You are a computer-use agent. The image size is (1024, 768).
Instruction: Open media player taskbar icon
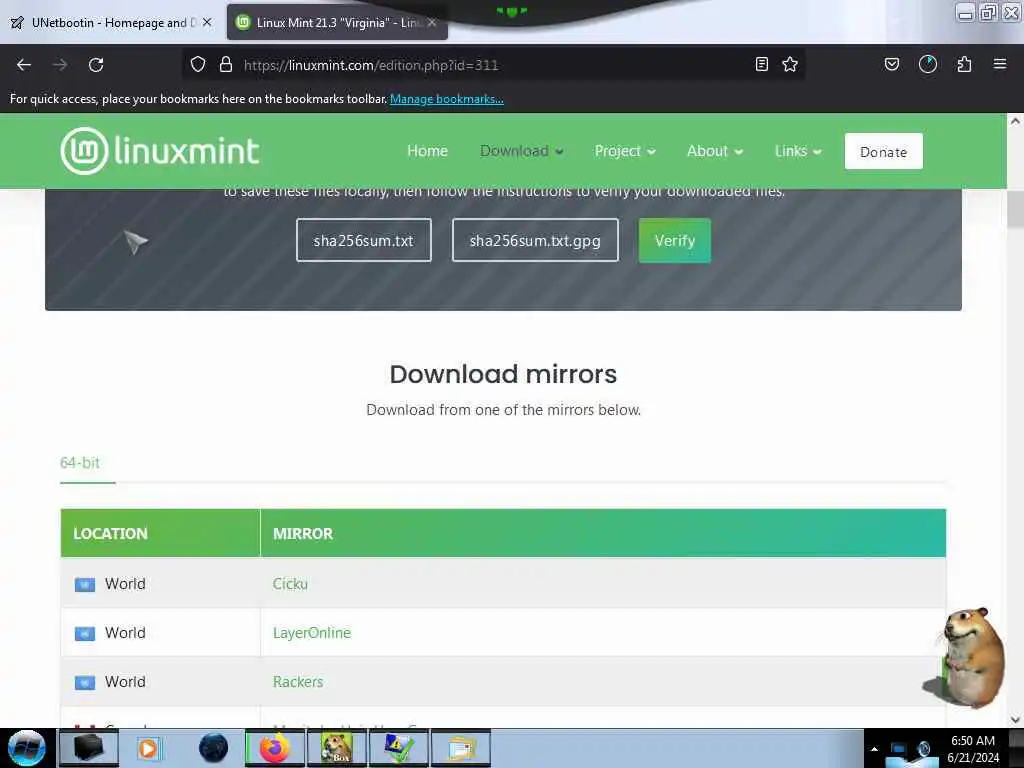coord(148,748)
